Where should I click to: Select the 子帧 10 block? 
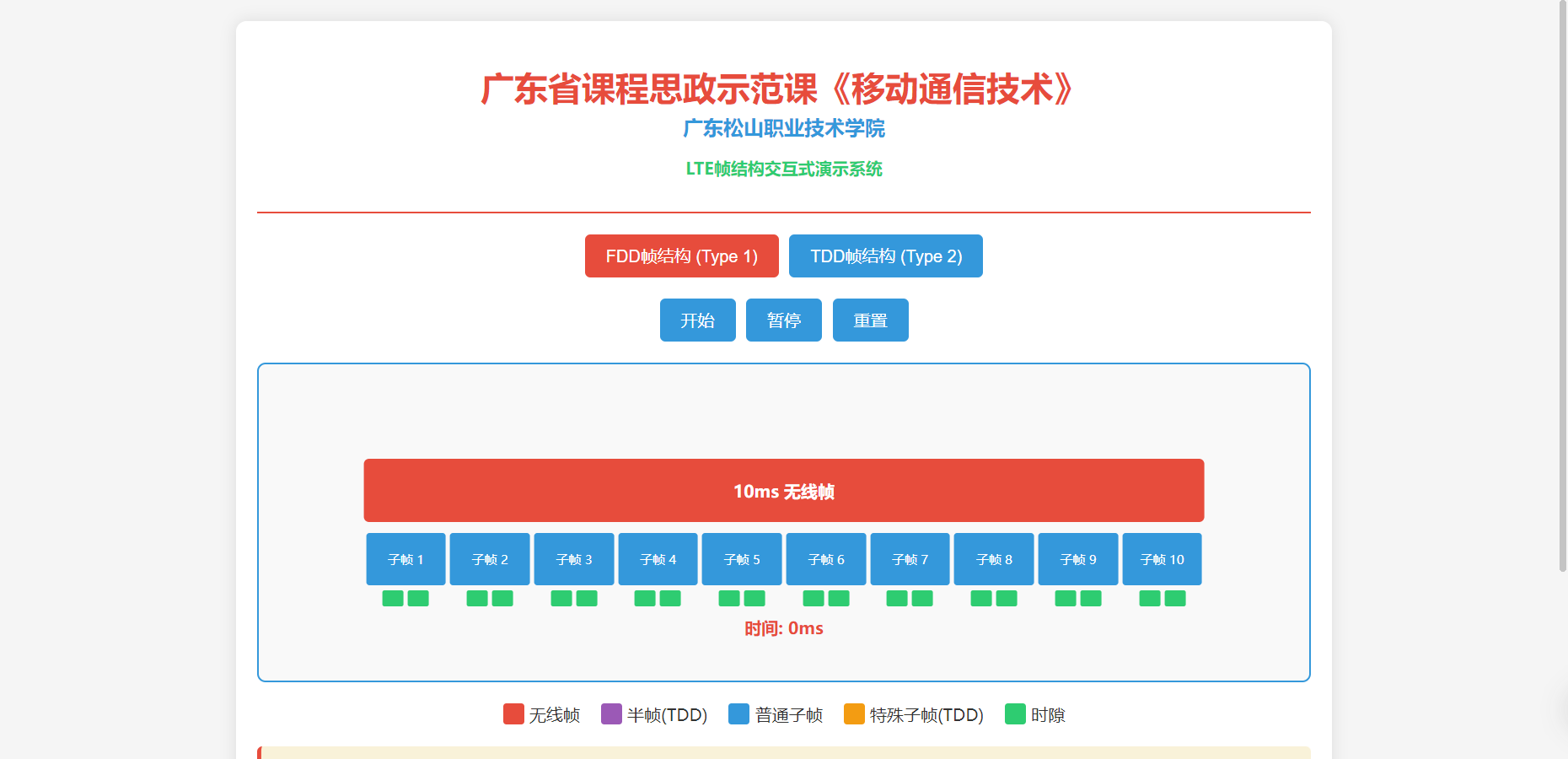[1162, 559]
